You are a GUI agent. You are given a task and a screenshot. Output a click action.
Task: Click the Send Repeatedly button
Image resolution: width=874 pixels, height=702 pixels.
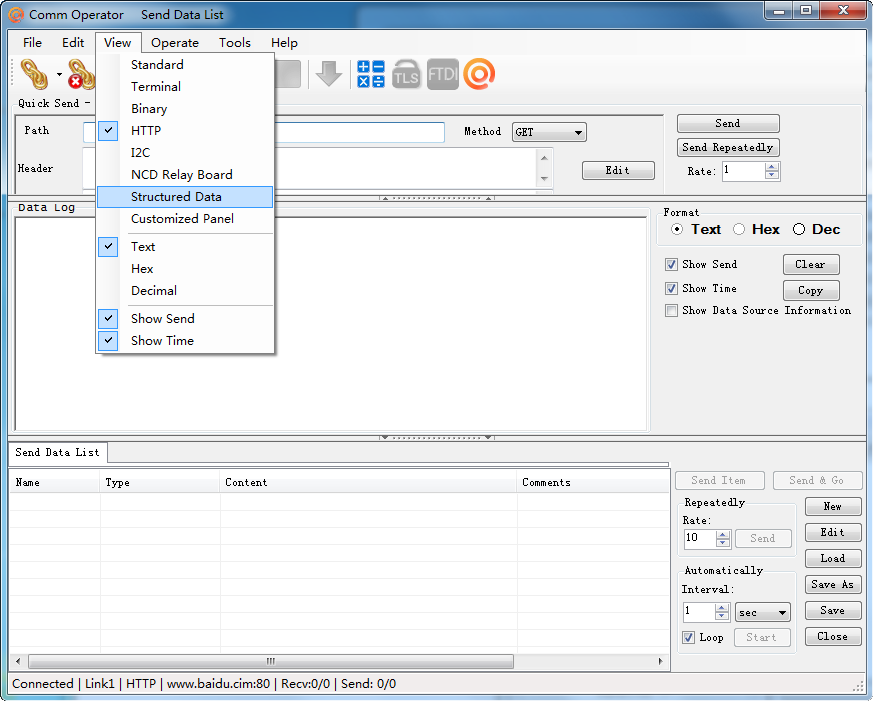click(x=727, y=147)
